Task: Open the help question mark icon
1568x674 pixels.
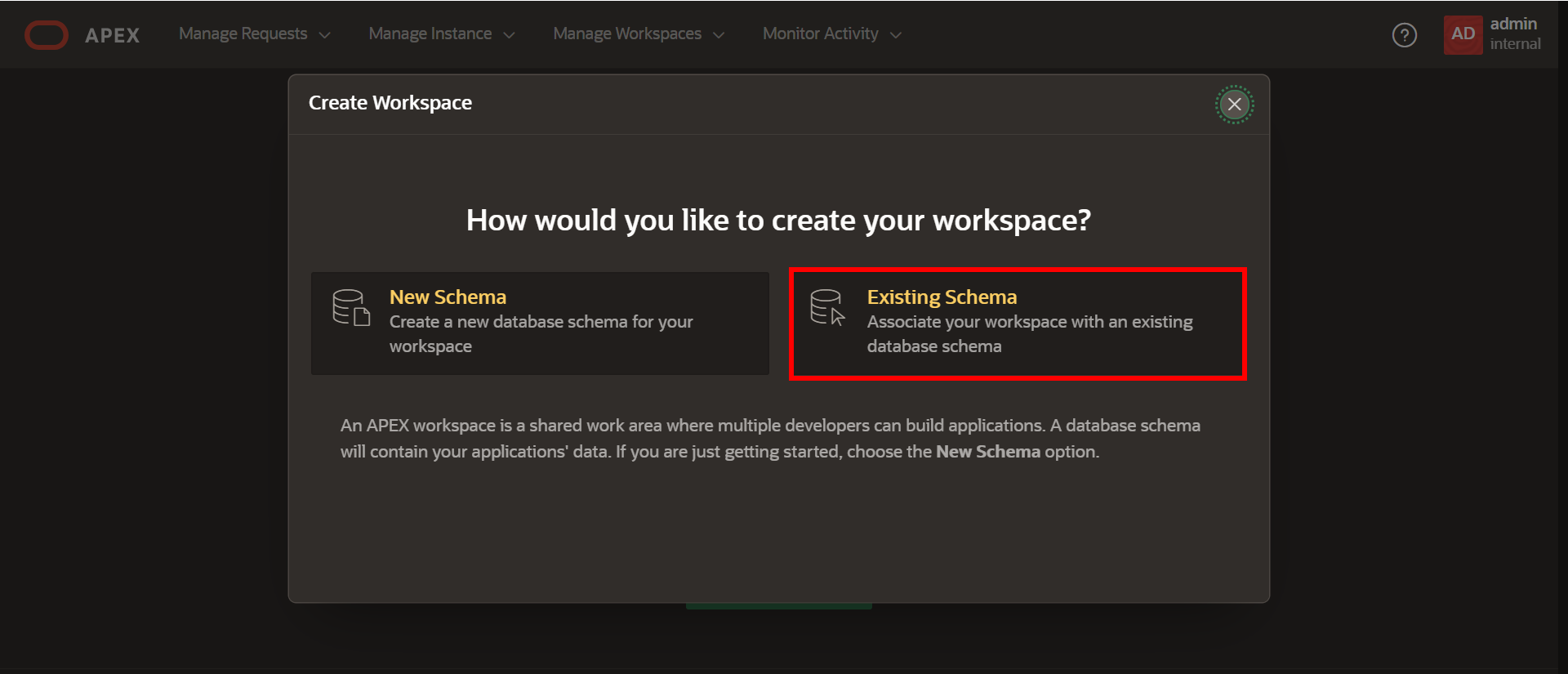Action: click(x=1404, y=35)
